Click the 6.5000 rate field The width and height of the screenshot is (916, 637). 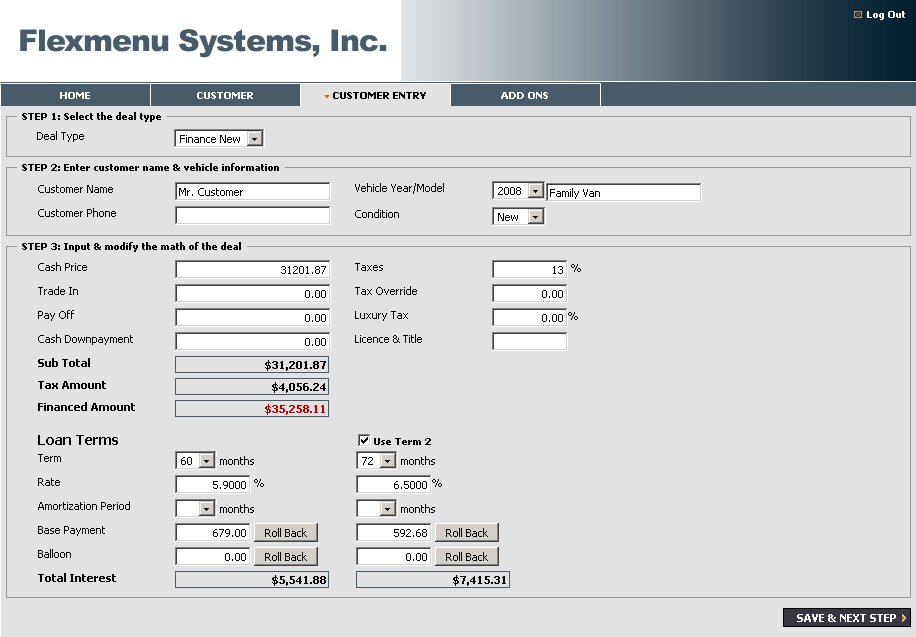(x=394, y=484)
